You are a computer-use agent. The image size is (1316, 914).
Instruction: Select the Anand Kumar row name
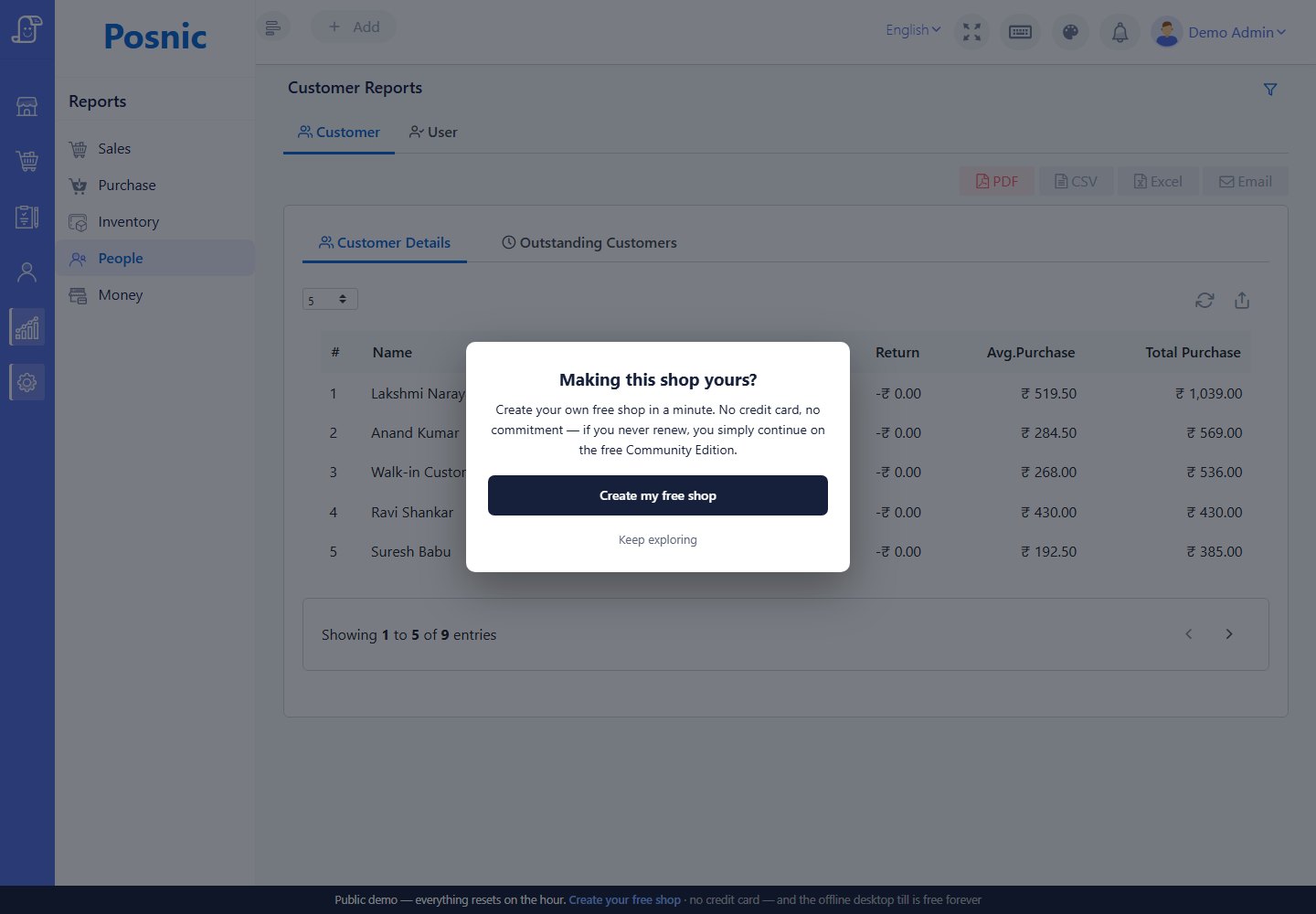coord(415,433)
